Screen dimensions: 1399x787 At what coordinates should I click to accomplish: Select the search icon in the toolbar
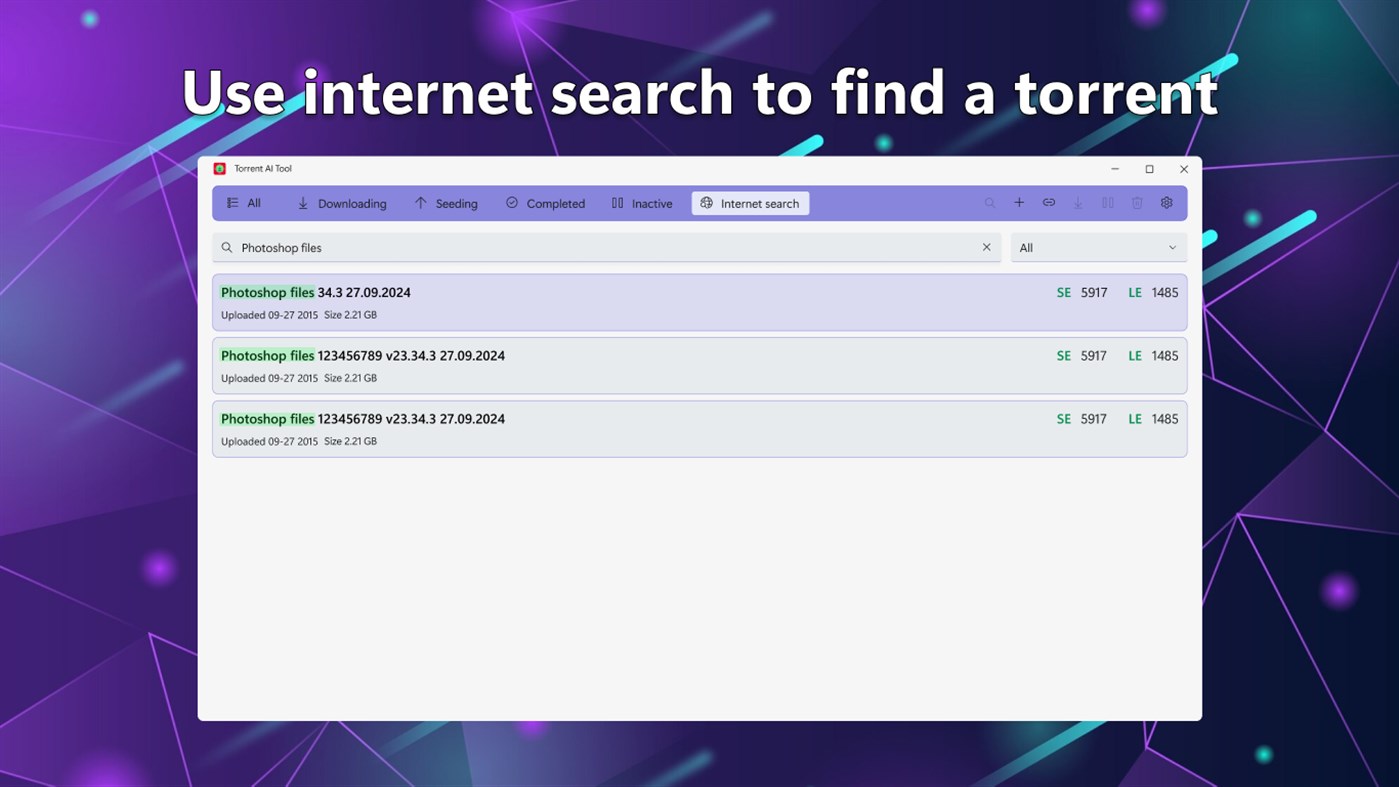tap(990, 203)
